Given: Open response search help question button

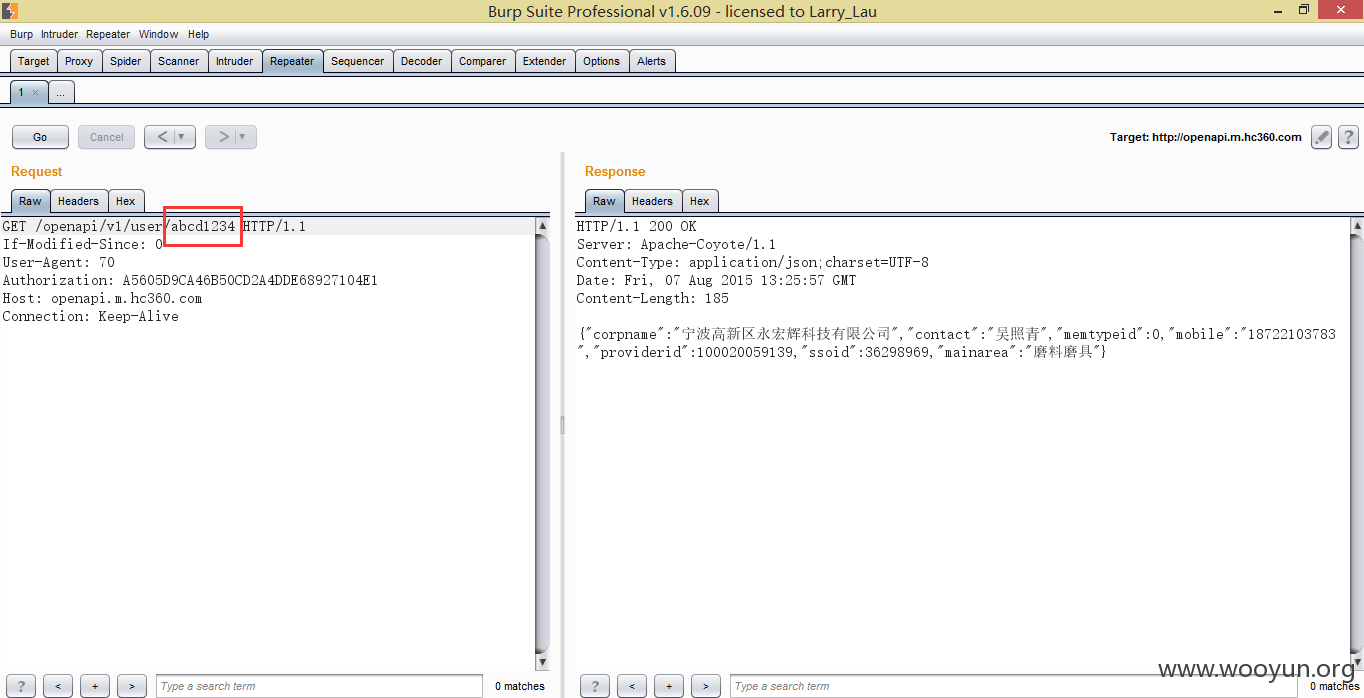Looking at the screenshot, I should [x=594, y=686].
